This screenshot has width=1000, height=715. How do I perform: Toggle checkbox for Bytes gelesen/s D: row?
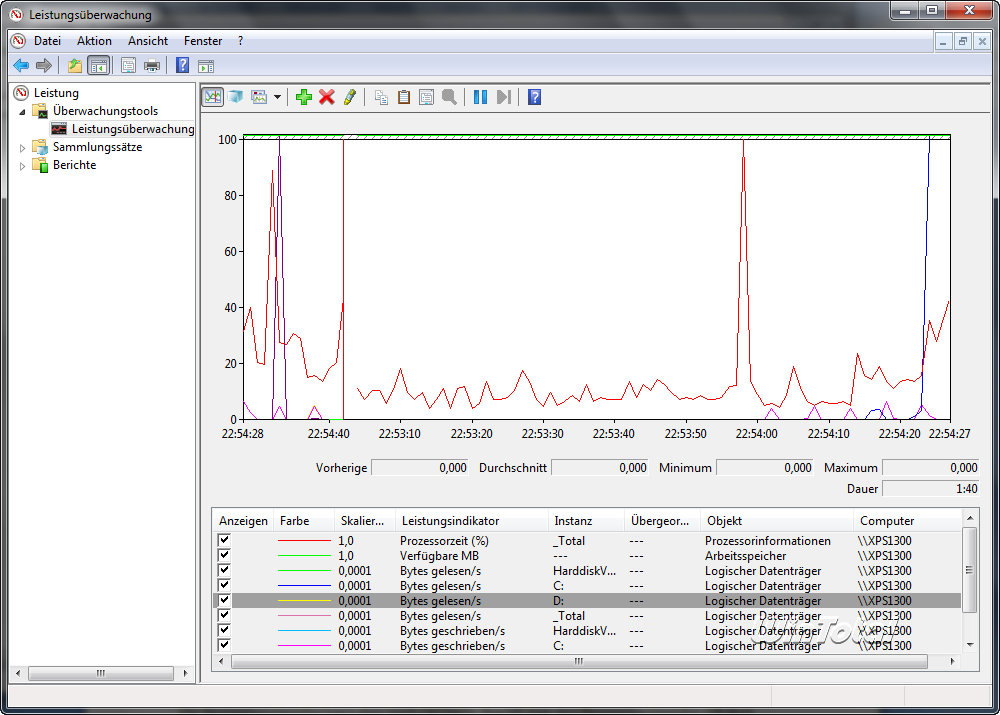click(224, 600)
